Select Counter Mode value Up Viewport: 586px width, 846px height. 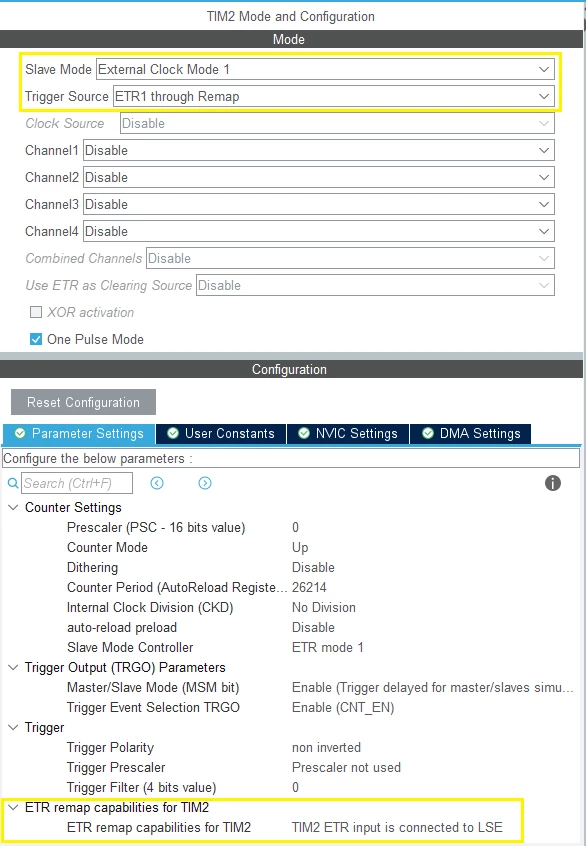(300, 547)
